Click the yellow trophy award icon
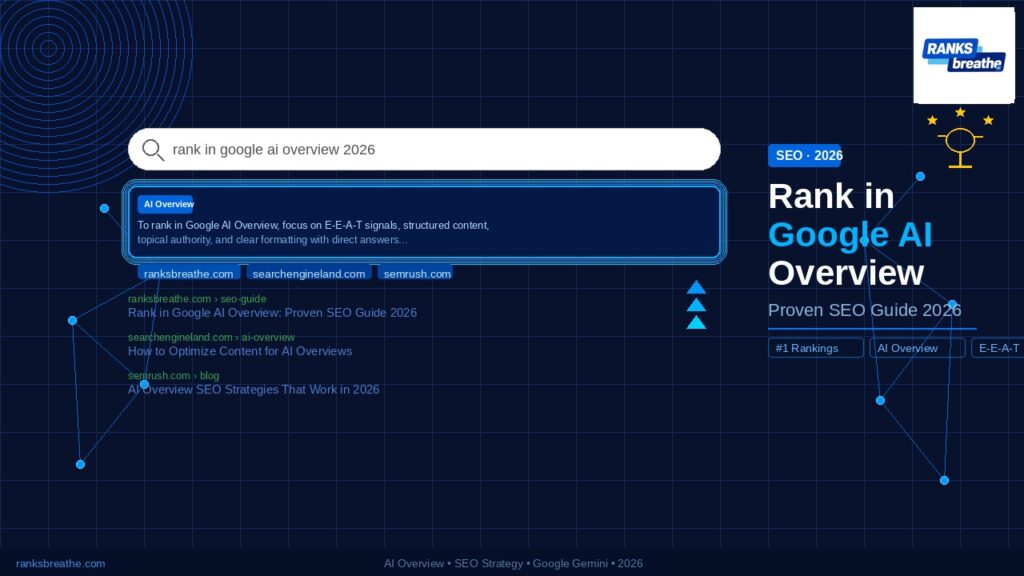1024x576 pixels. tap(960, 139)
